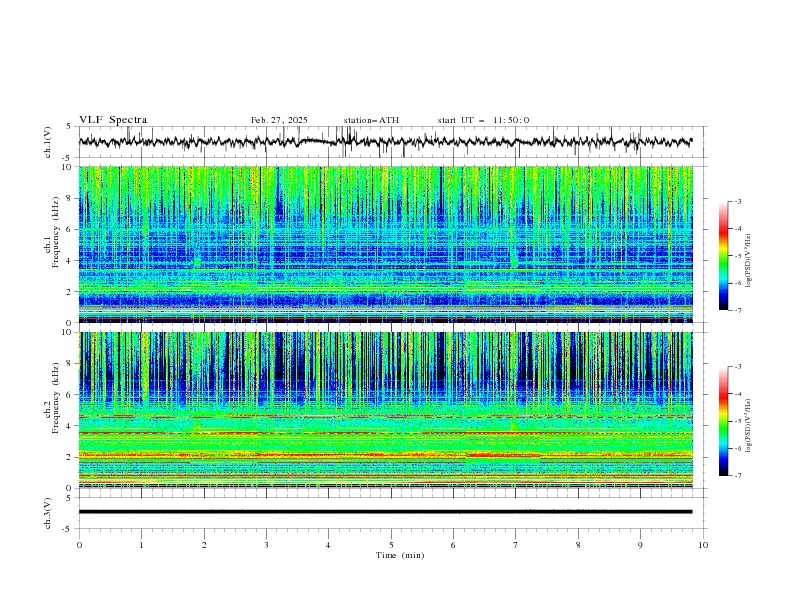792x612 pixels.
Task: Click the "2" kHz tick on ch.2 frequency axis
Action: 71,457
